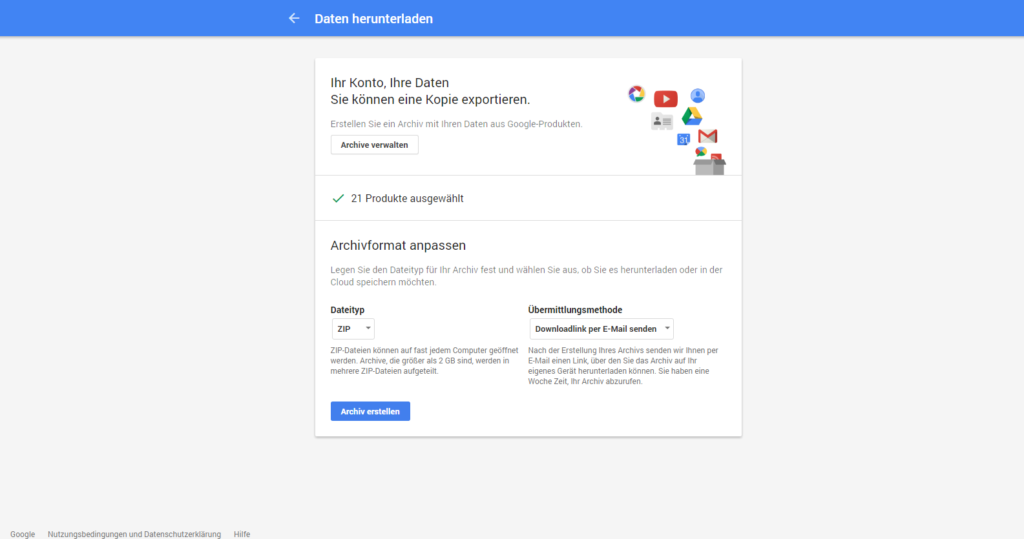Open the Hilfe footer link
Screen dimensions: 1024x539
pyautogui.click(x=242, y=534)
